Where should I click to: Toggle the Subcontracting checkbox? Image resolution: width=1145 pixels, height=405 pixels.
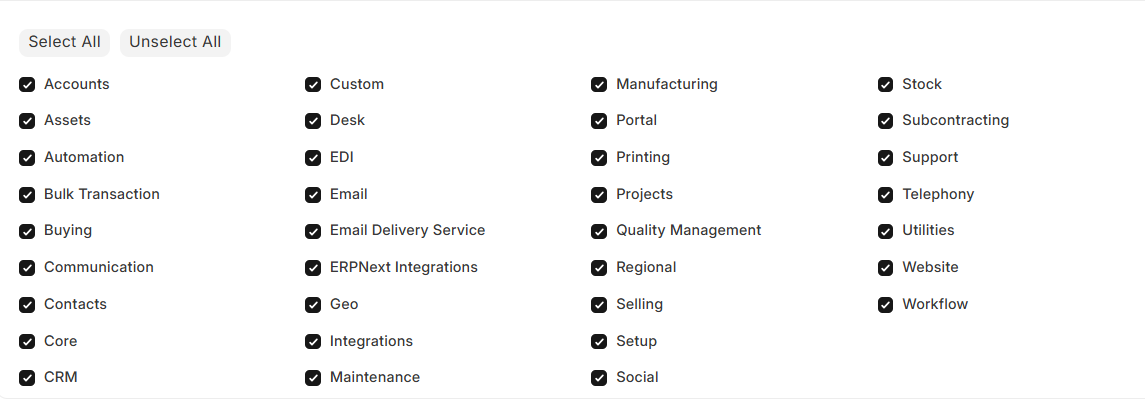(x=885, y=121)
